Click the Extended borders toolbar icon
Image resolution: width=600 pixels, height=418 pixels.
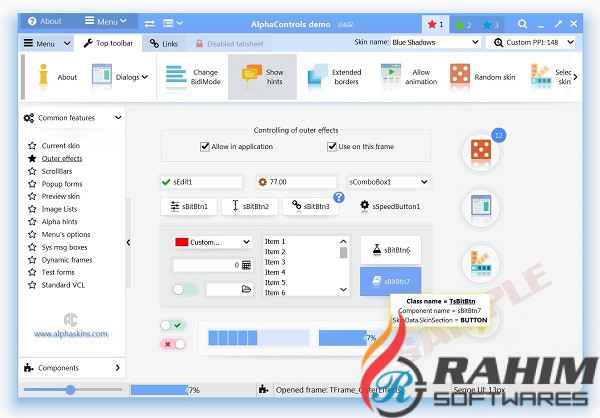[318, 76]
